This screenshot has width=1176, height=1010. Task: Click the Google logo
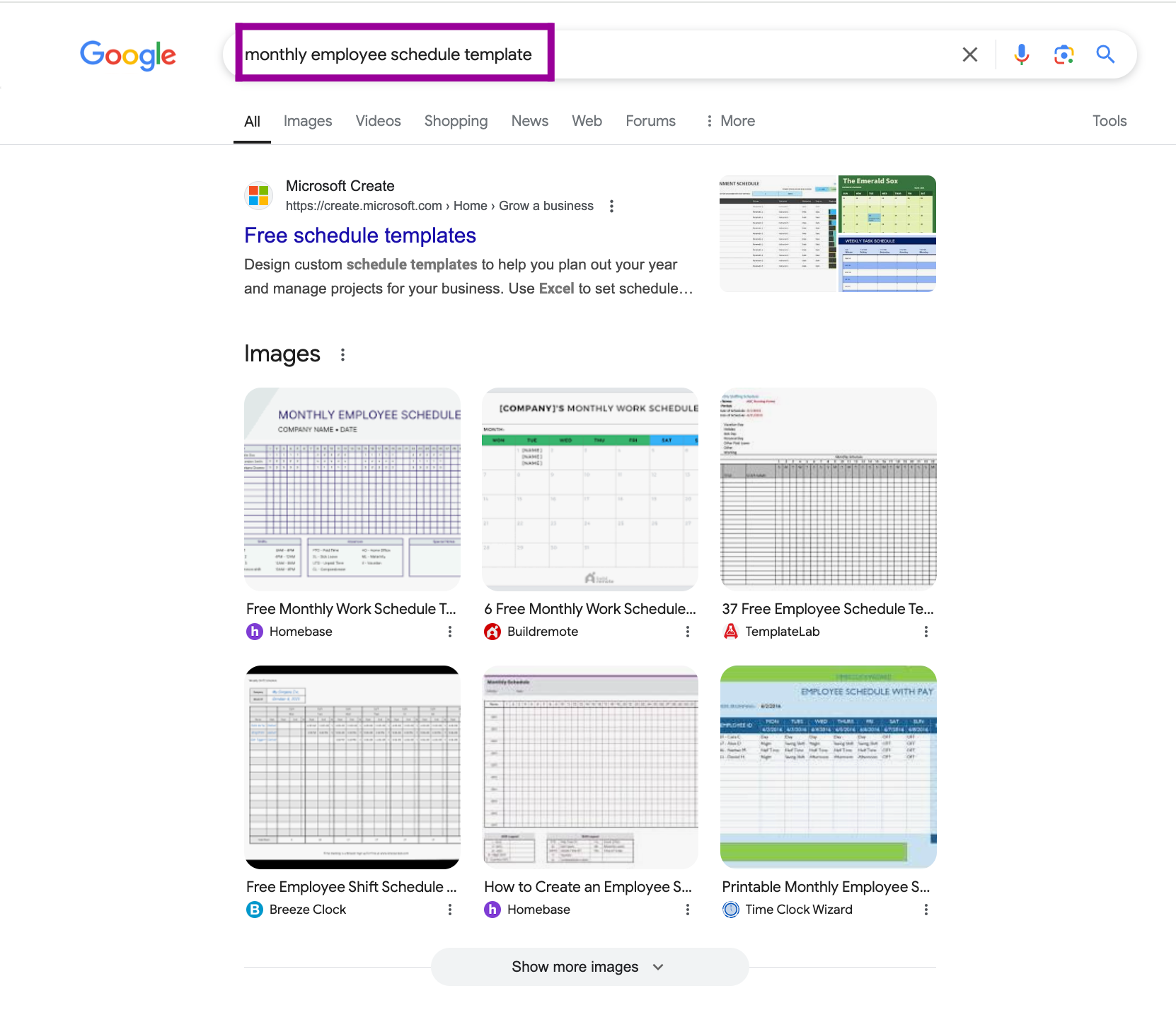(x=128, y=55)
